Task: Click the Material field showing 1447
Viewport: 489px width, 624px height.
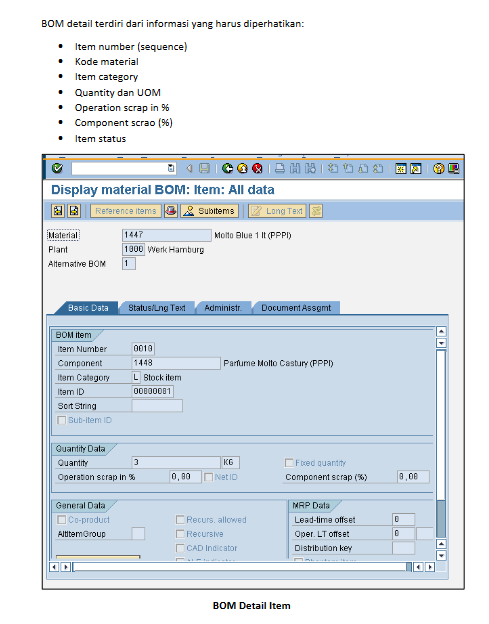Action: 167,235
